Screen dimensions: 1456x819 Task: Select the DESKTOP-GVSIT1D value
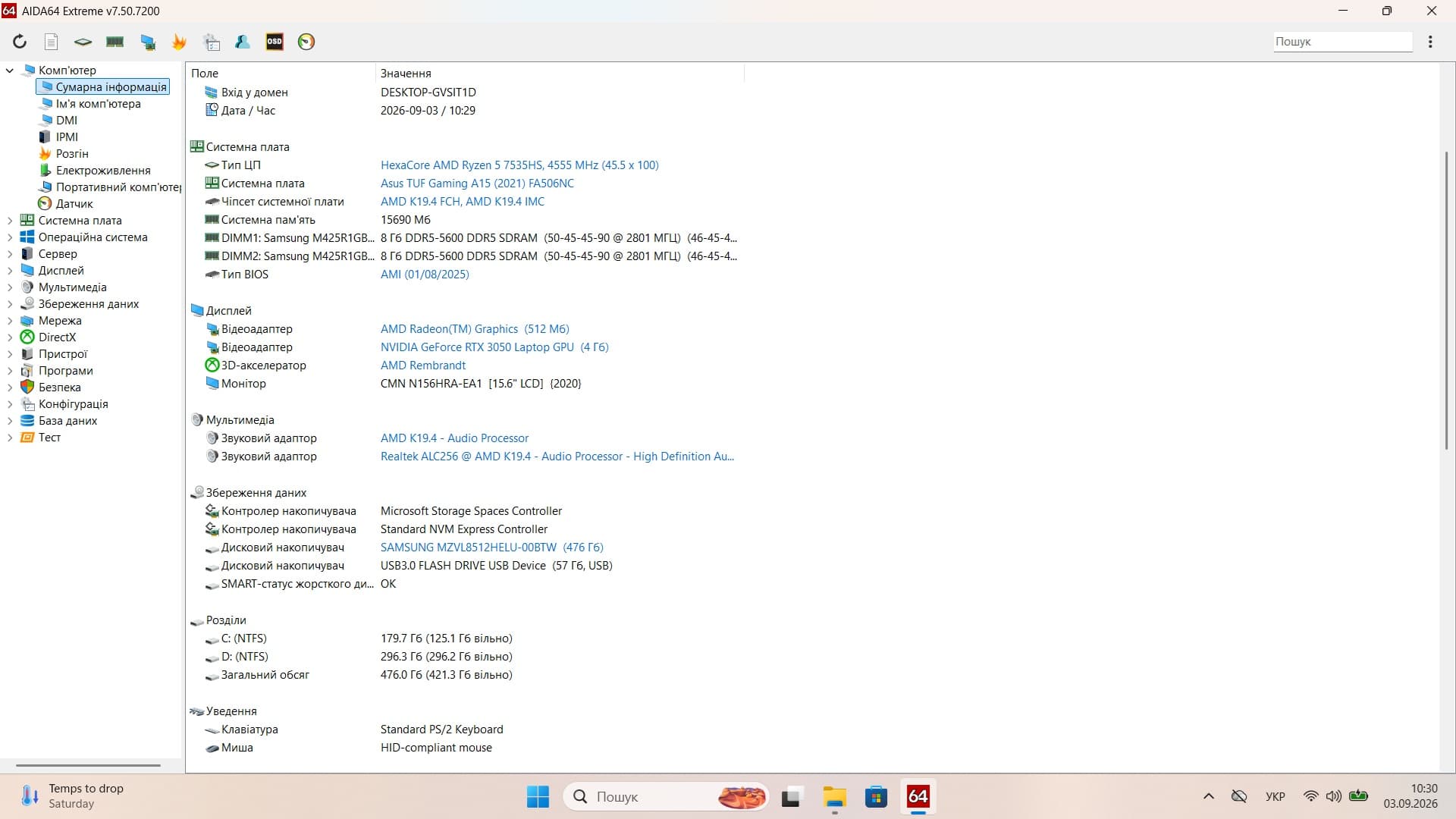428,93
